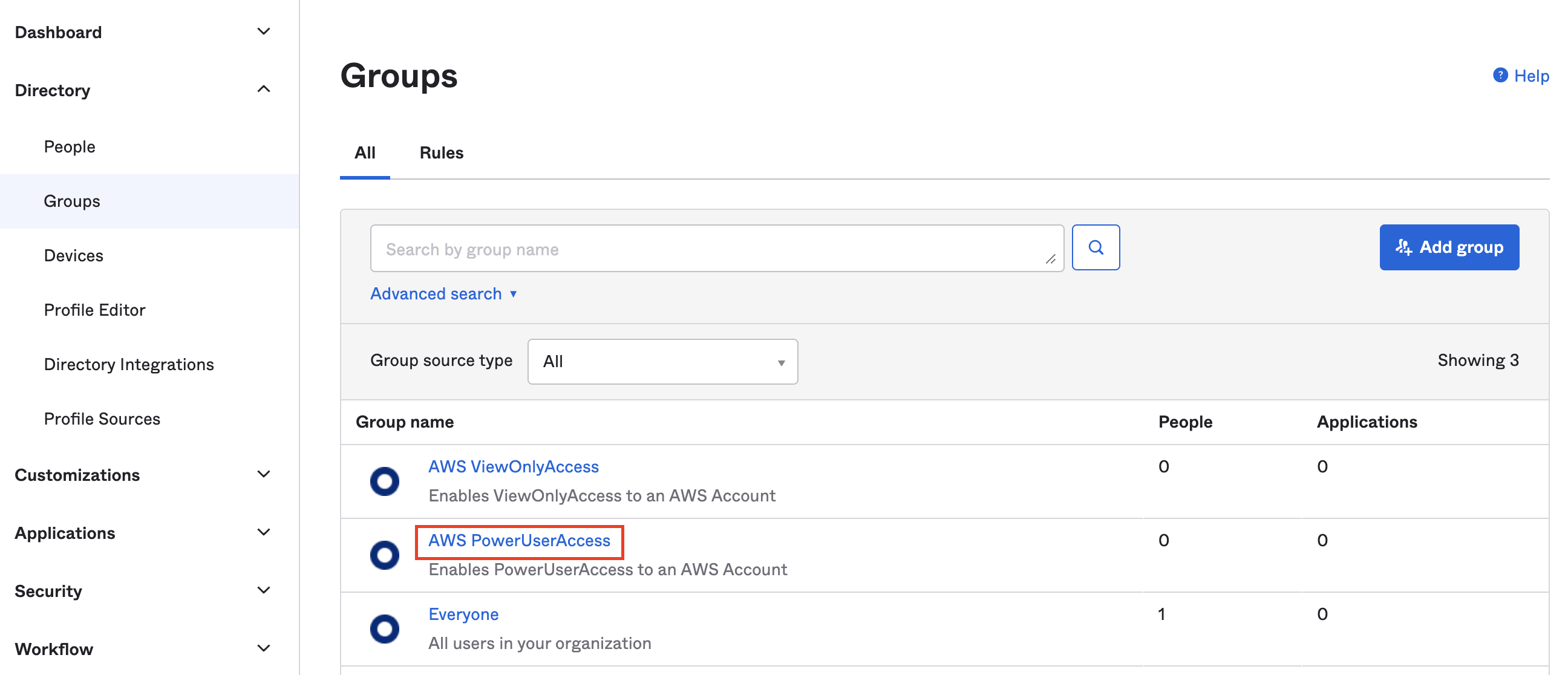This screenshot has width=1568, height=675.
Task: Click 'Enables ViewOnlyAccess to an AWS Account' text
Action: click(601, 495)
